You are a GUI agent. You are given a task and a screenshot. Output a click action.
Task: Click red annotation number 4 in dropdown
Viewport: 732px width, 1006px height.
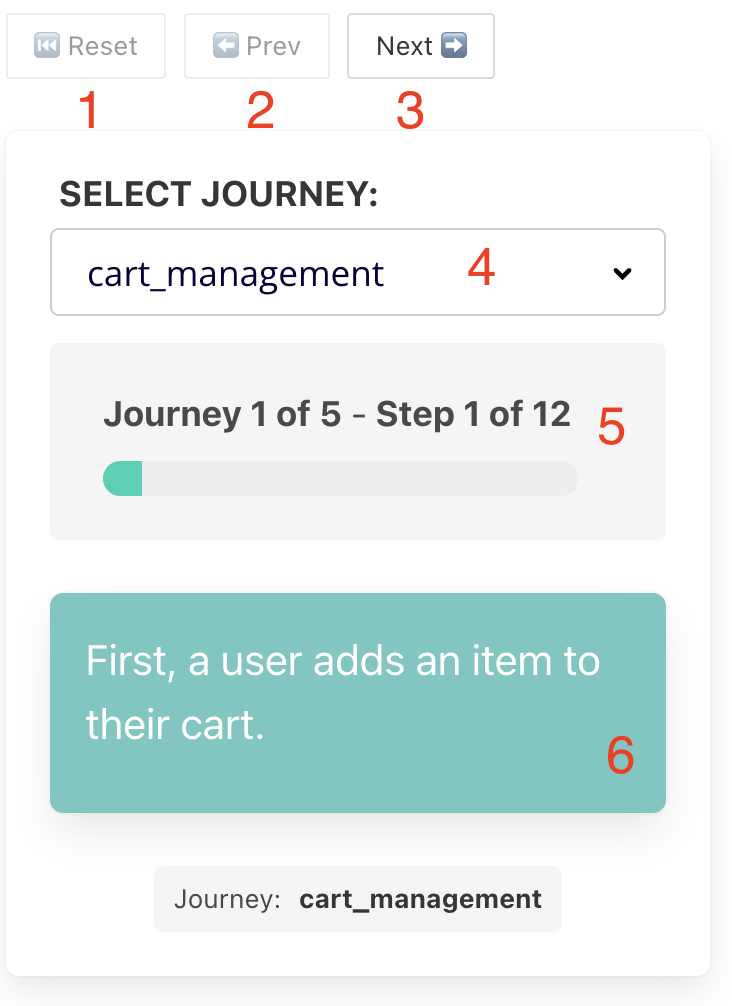point(481,269)
